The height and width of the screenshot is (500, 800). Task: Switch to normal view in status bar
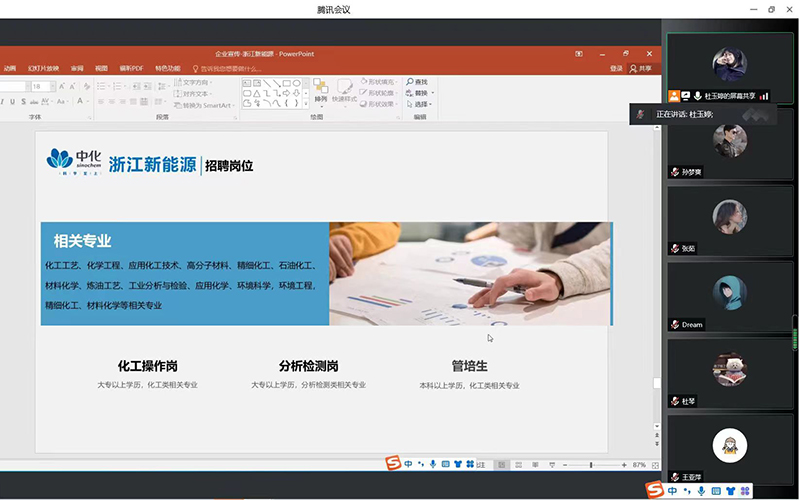[x=502, y=465]
